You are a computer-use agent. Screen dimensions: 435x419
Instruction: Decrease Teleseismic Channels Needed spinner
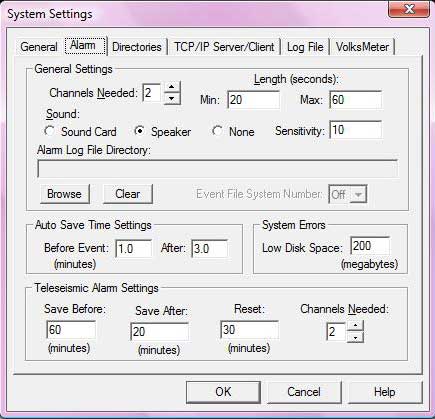point(355,337)
